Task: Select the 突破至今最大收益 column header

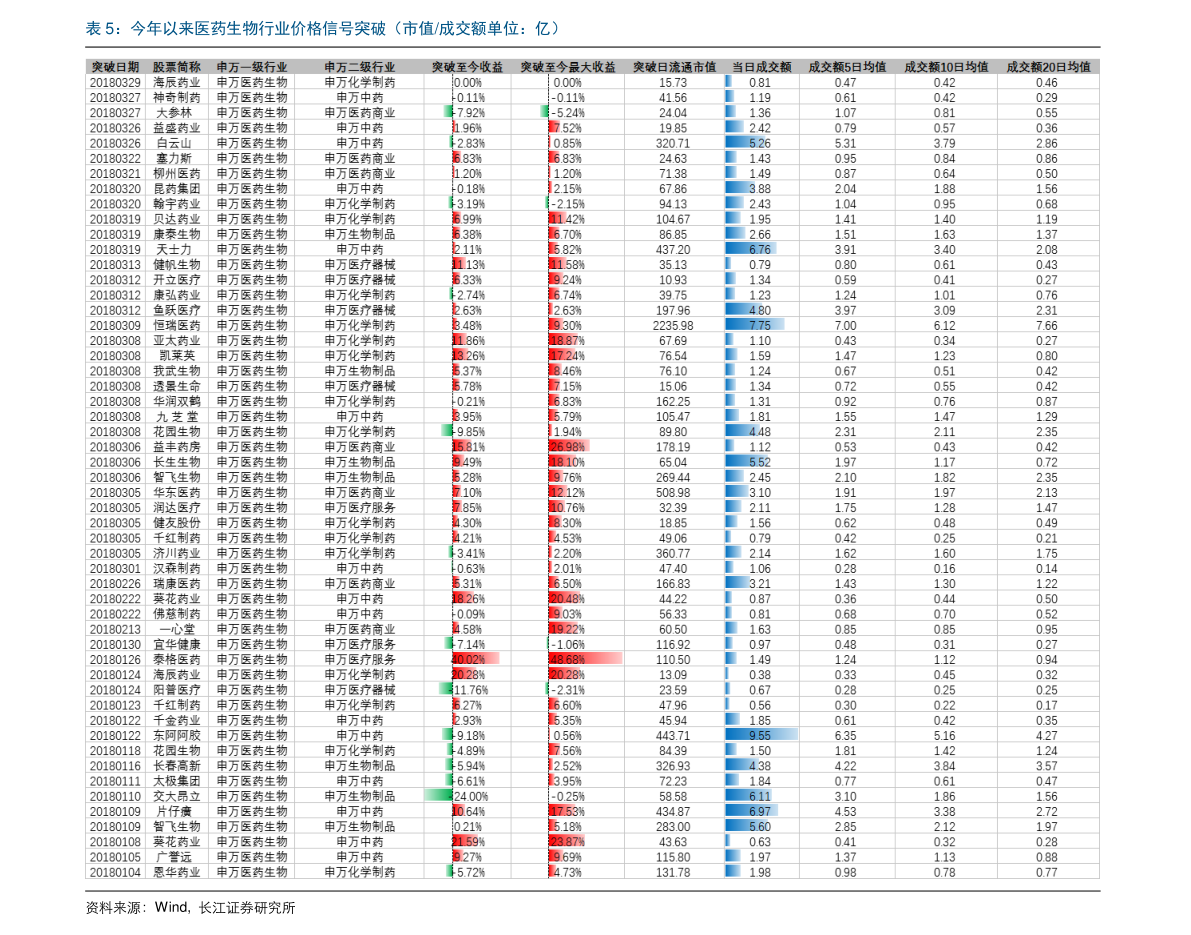Action: point(568,67)
